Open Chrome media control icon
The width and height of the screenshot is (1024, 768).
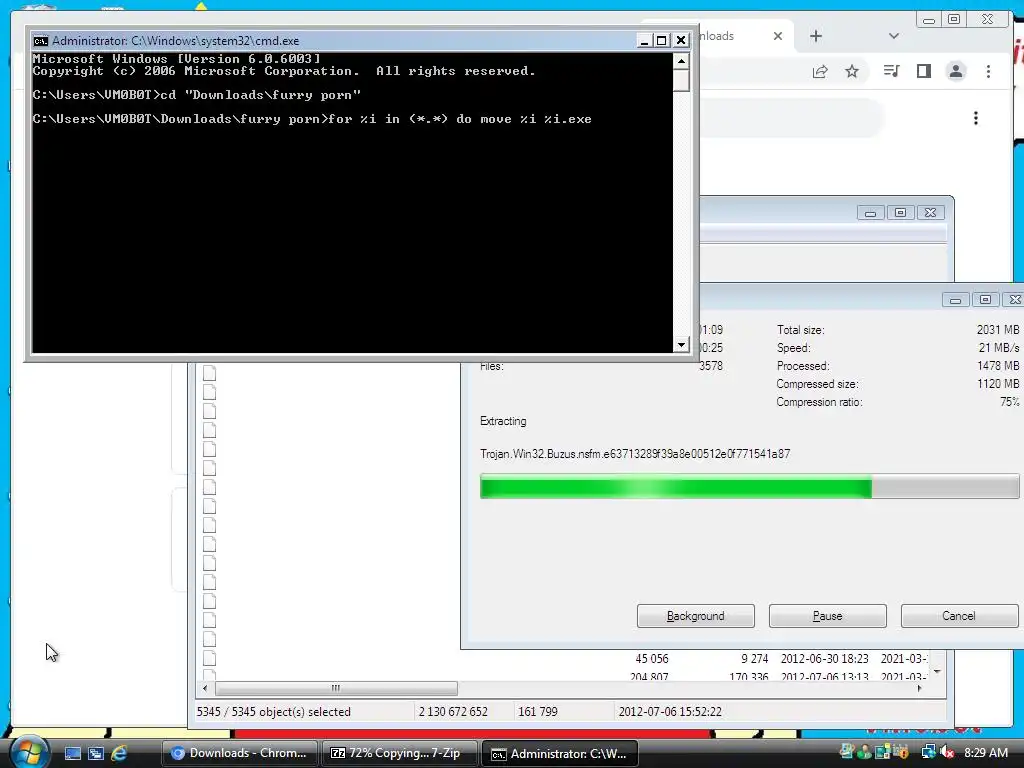[891, 71]
